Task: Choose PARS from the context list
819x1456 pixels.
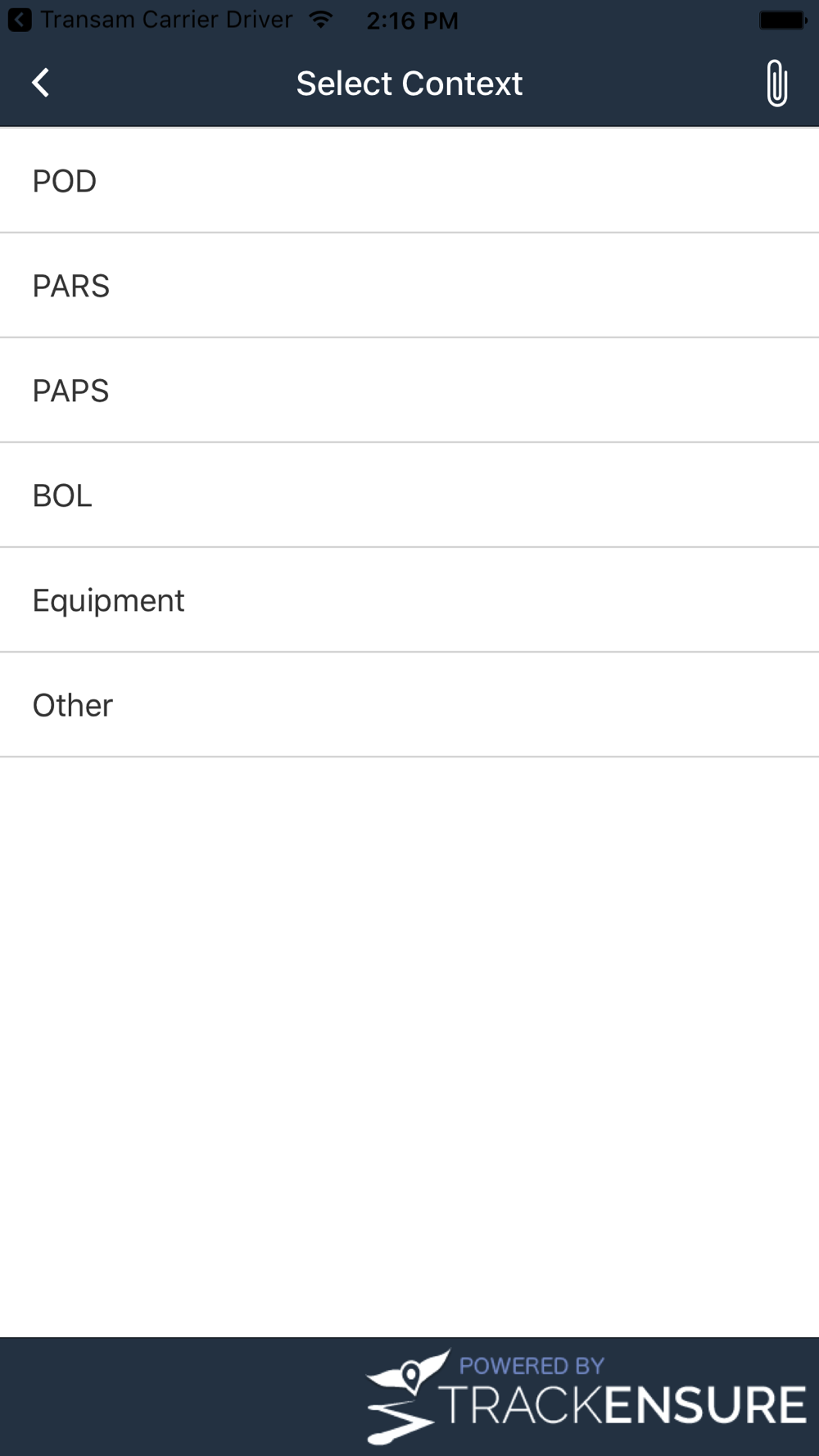Action: tap(409, 286)
